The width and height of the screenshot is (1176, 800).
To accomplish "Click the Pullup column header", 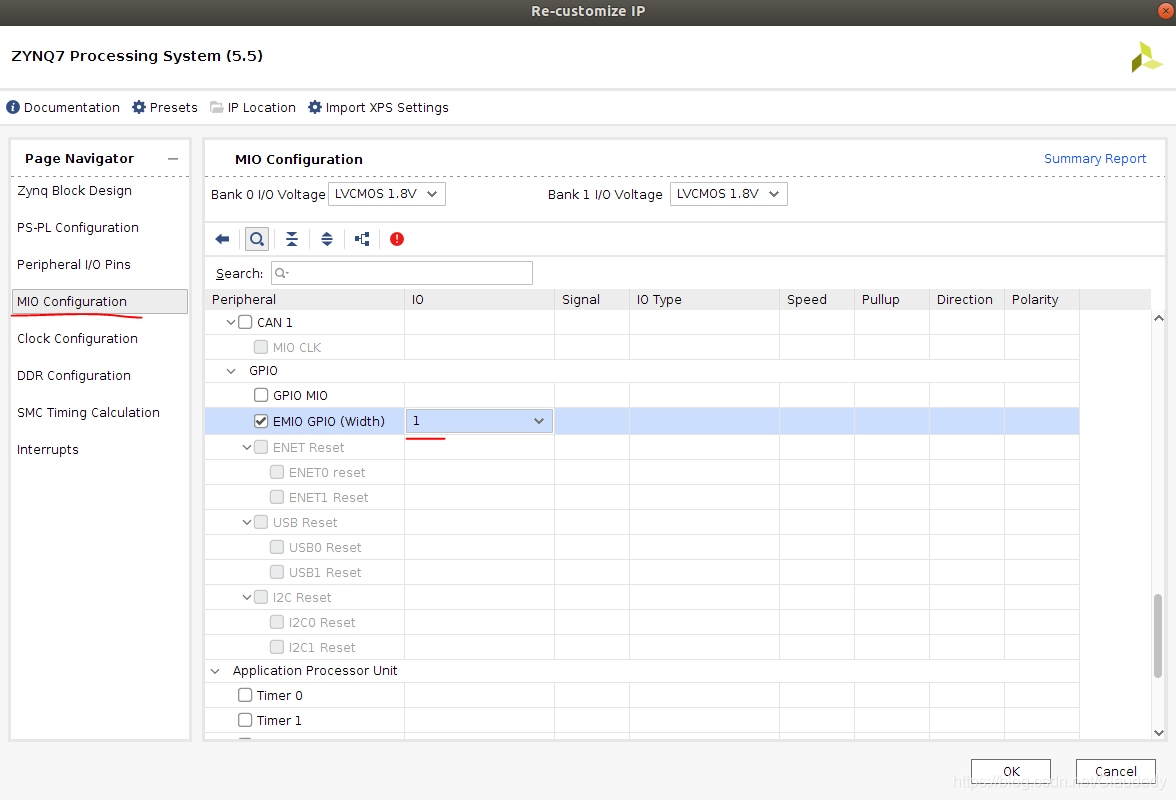I will pos(892,299).
